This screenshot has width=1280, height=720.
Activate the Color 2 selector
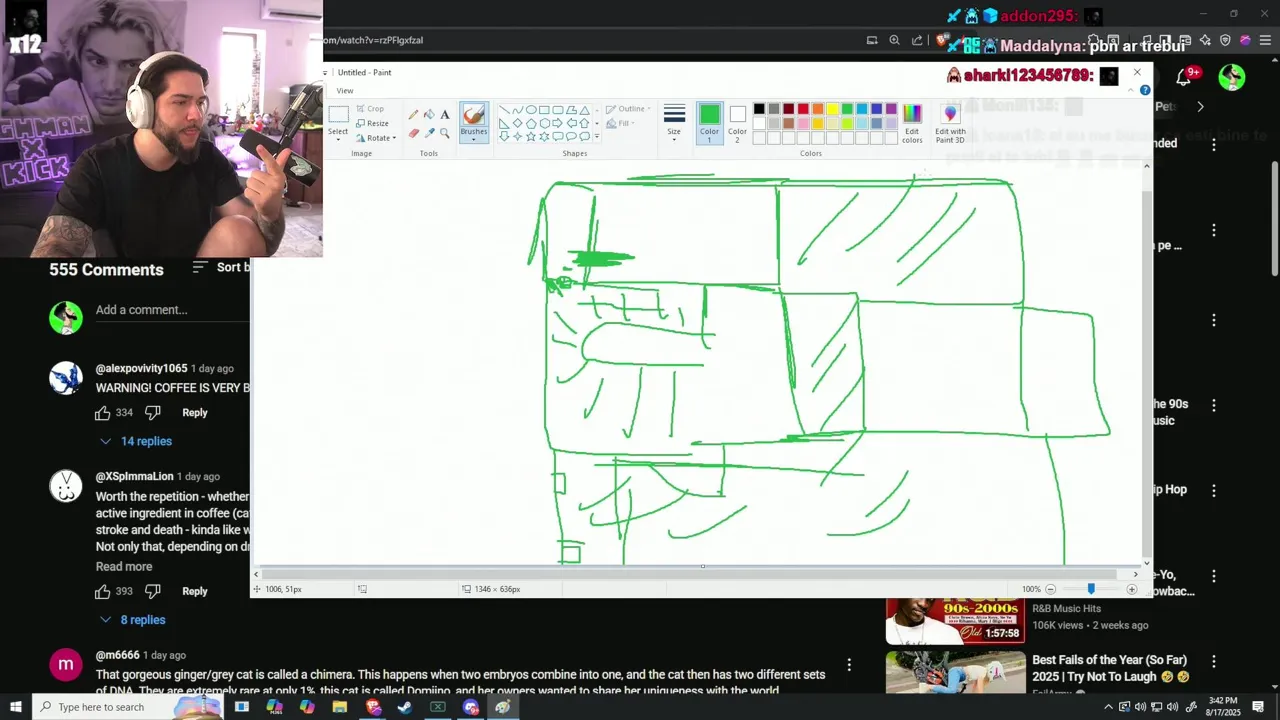point(737,123)
